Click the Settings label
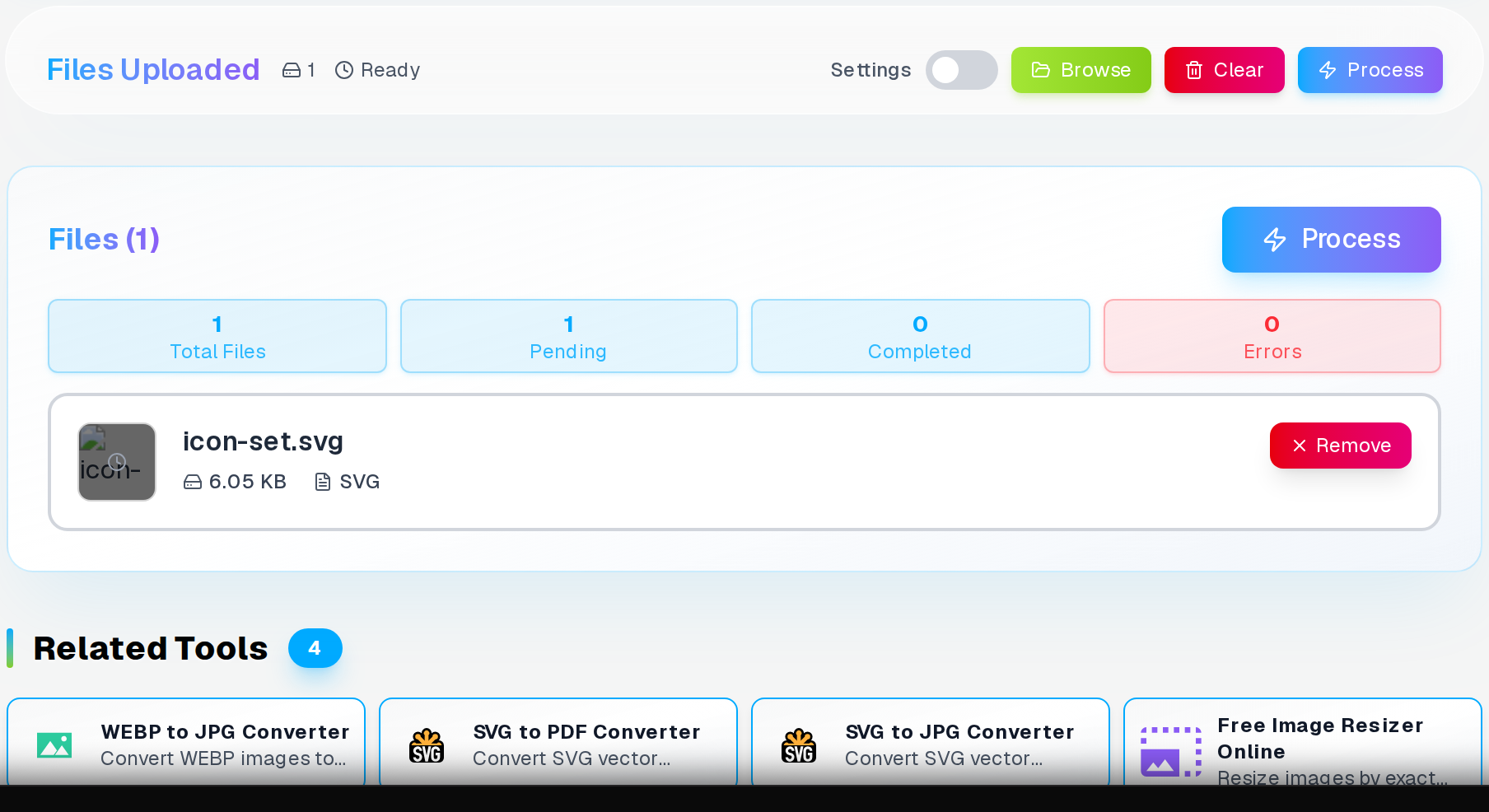This screenshot has height=812, width=1489. click(871, 70)
